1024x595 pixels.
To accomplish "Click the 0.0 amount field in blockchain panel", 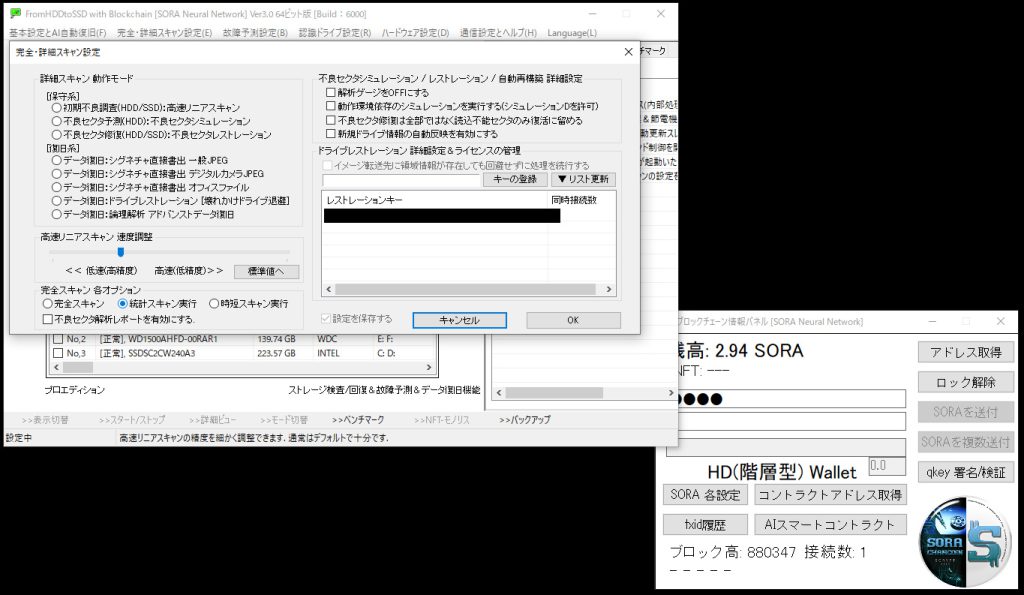I will point(887,466).
